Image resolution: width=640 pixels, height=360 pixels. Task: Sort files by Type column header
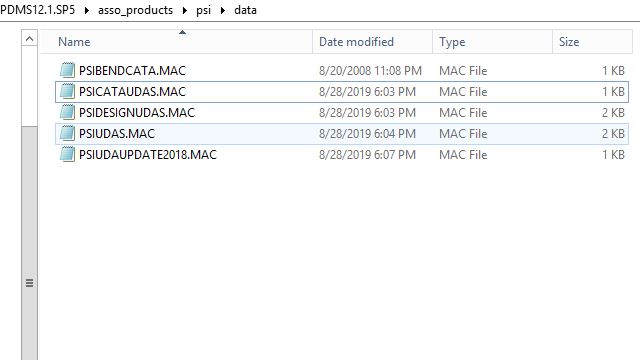point(492,42)
